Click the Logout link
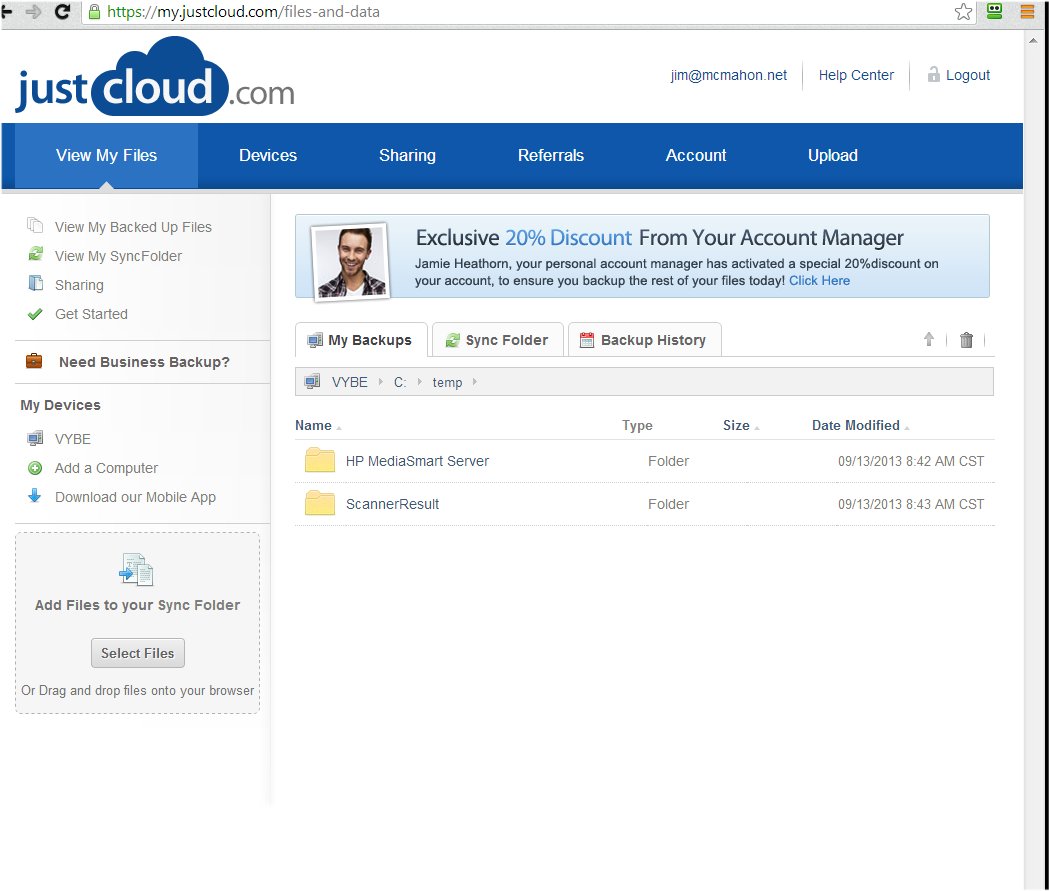This screenshot has width=1049, height=891. (967, 75)
